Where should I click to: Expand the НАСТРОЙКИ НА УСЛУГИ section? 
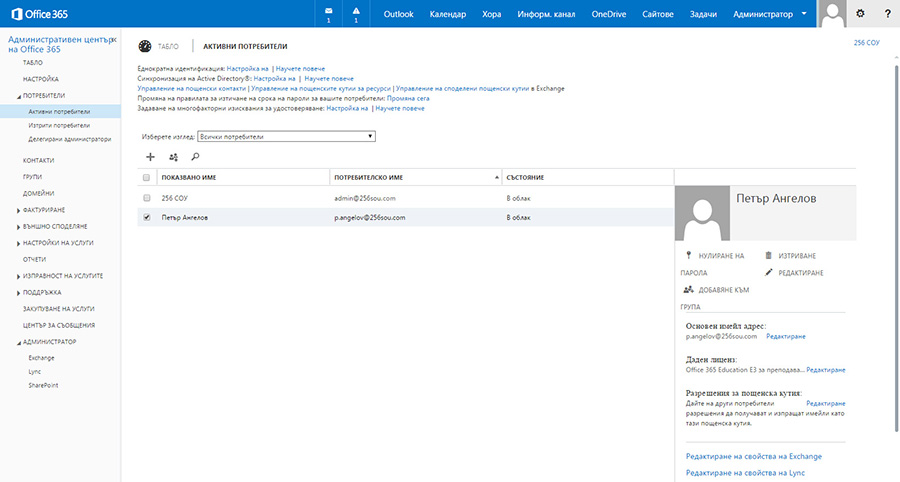(x=18, y=243)
